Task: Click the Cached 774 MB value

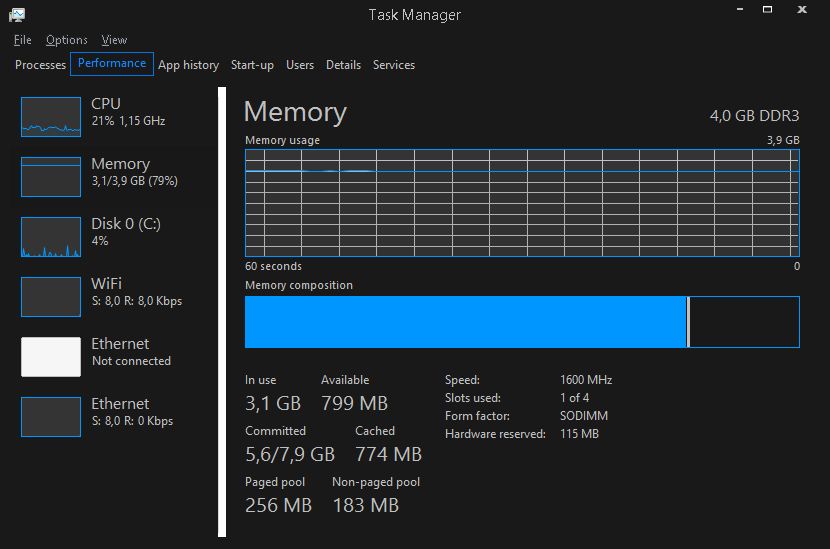Action: point(388,454)
